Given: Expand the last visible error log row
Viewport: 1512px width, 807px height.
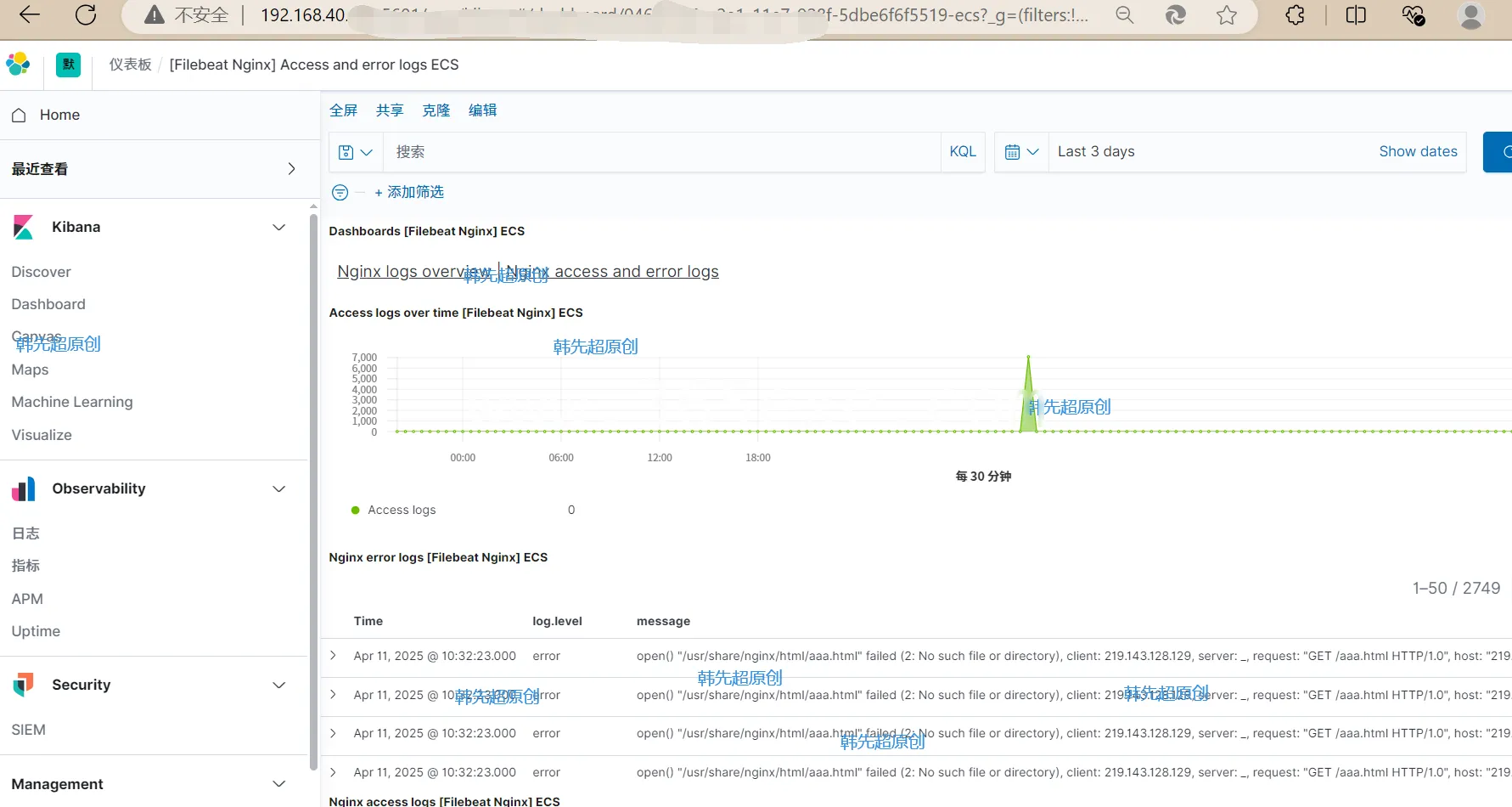Looking at the screenshot, I should tap(334, 772).
